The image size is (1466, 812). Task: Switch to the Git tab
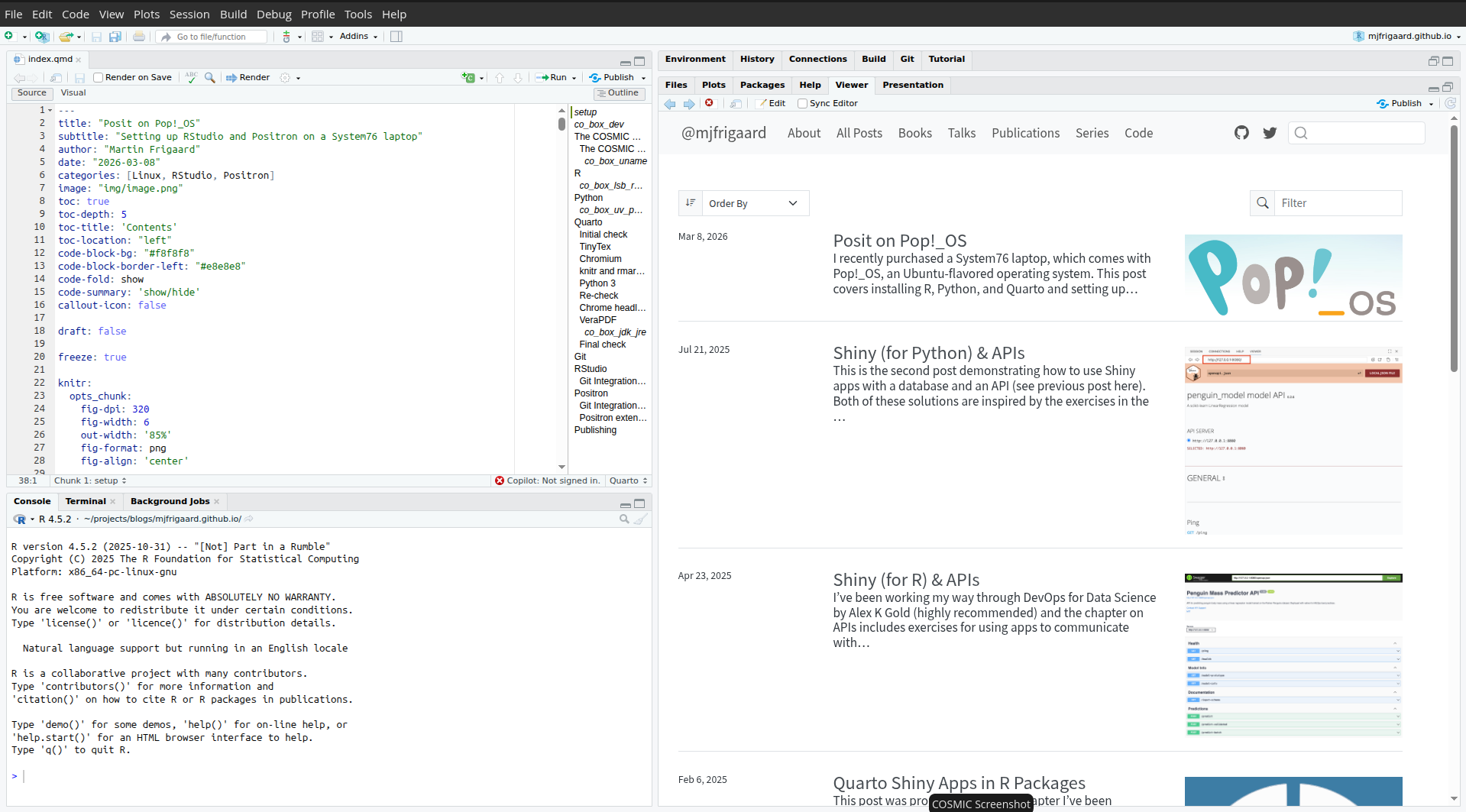[907, 59]
